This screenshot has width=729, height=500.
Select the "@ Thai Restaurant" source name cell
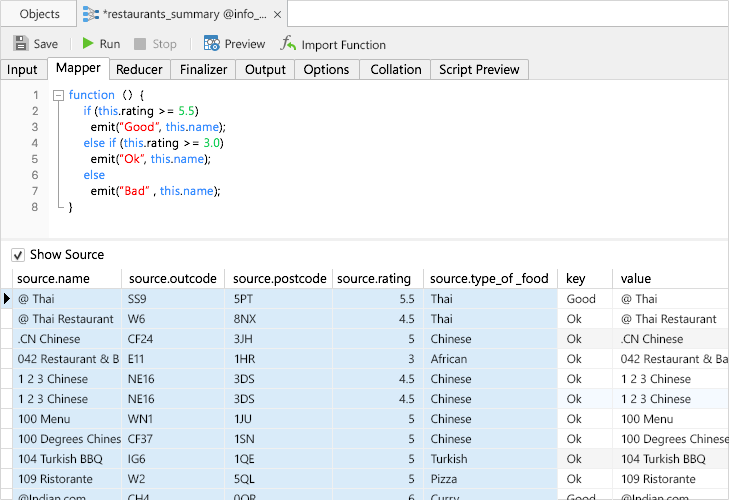pos(67,319)
